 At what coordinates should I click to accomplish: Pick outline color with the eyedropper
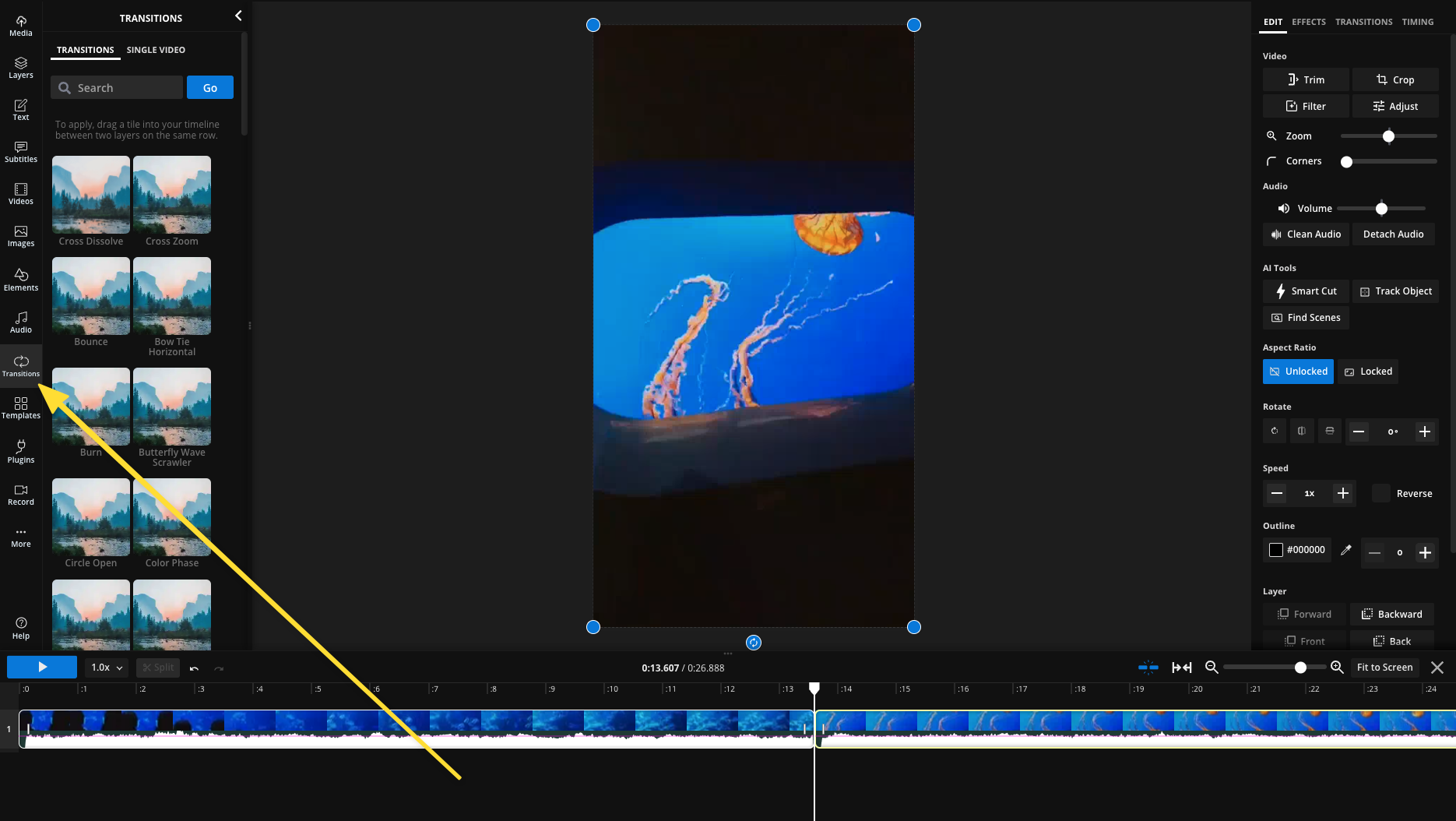pyautogui.click(x=1346, y=550)
